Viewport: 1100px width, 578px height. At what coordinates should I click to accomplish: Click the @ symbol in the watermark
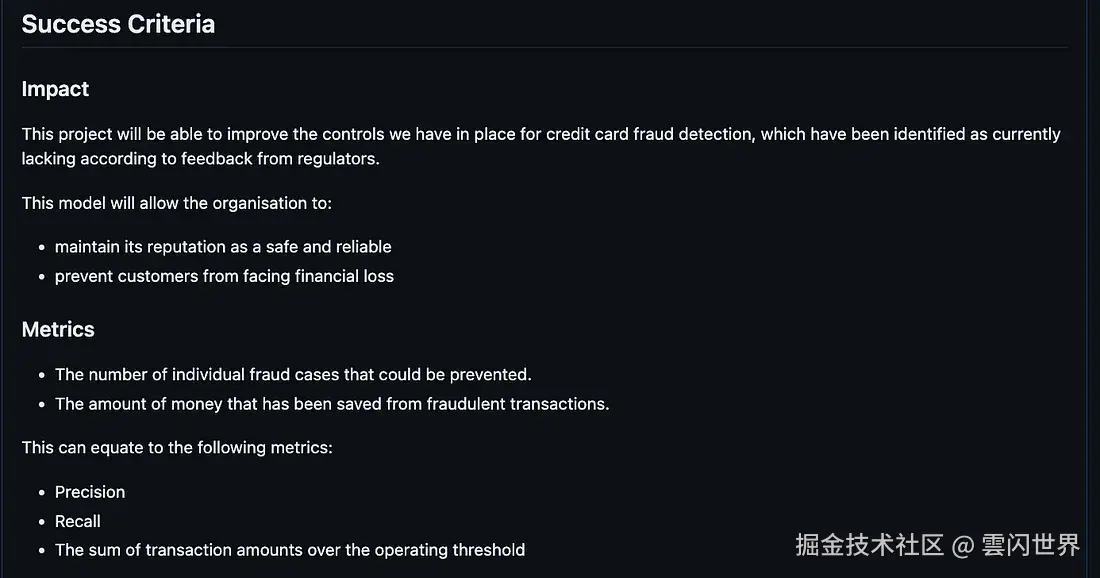click(962, 546)
